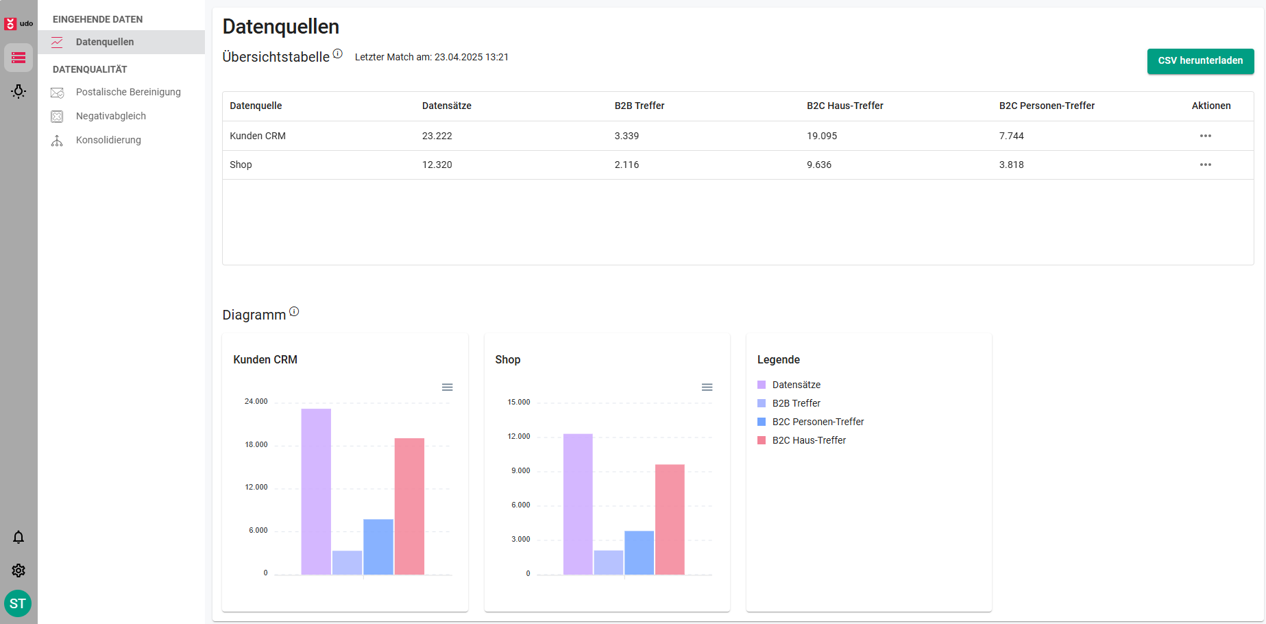The image size is (1266, 624).
Task: Open actions menu for Kunden CRM row
Action: click(x=1205, y=136)
